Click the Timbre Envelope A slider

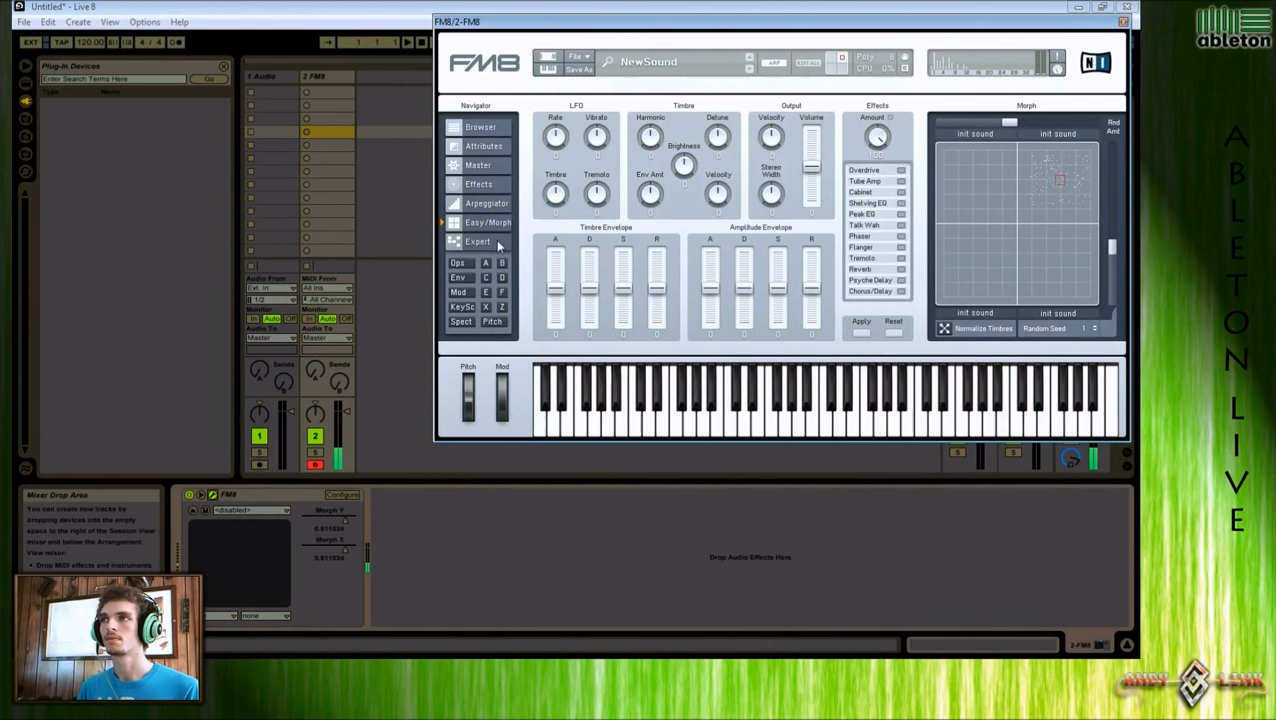point(555,287)
